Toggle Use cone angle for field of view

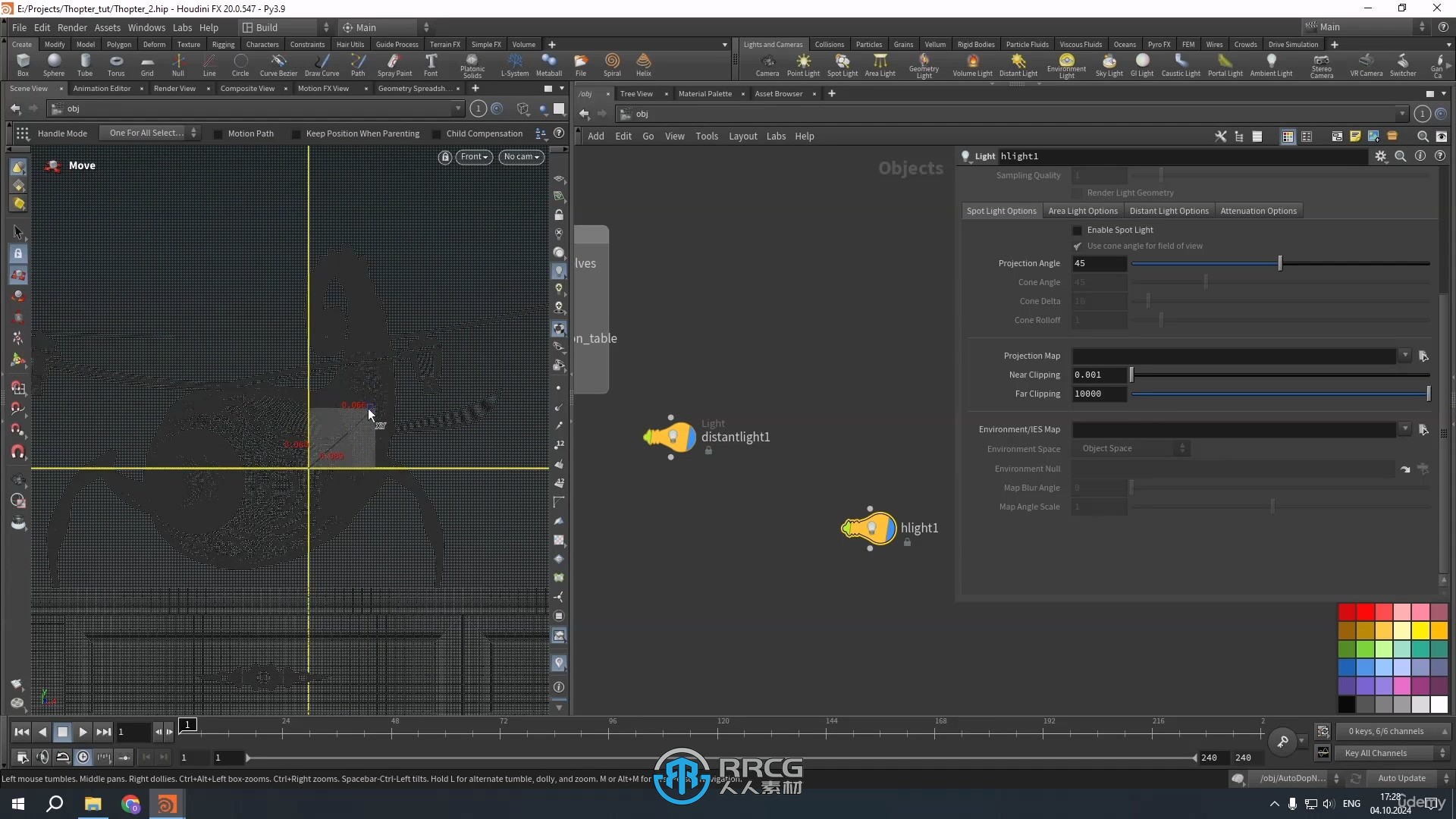1078,246
